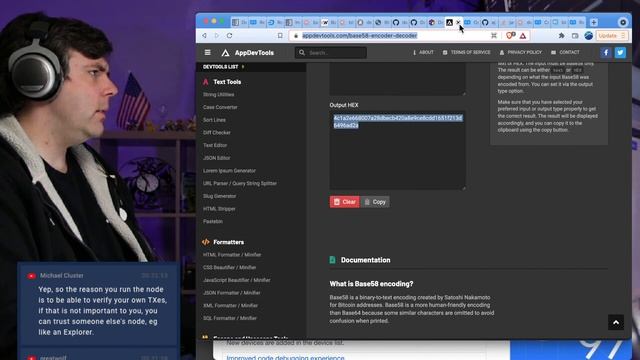Click the Brave Shields lion icon
The image size is (640, 360).
[510, 36]
